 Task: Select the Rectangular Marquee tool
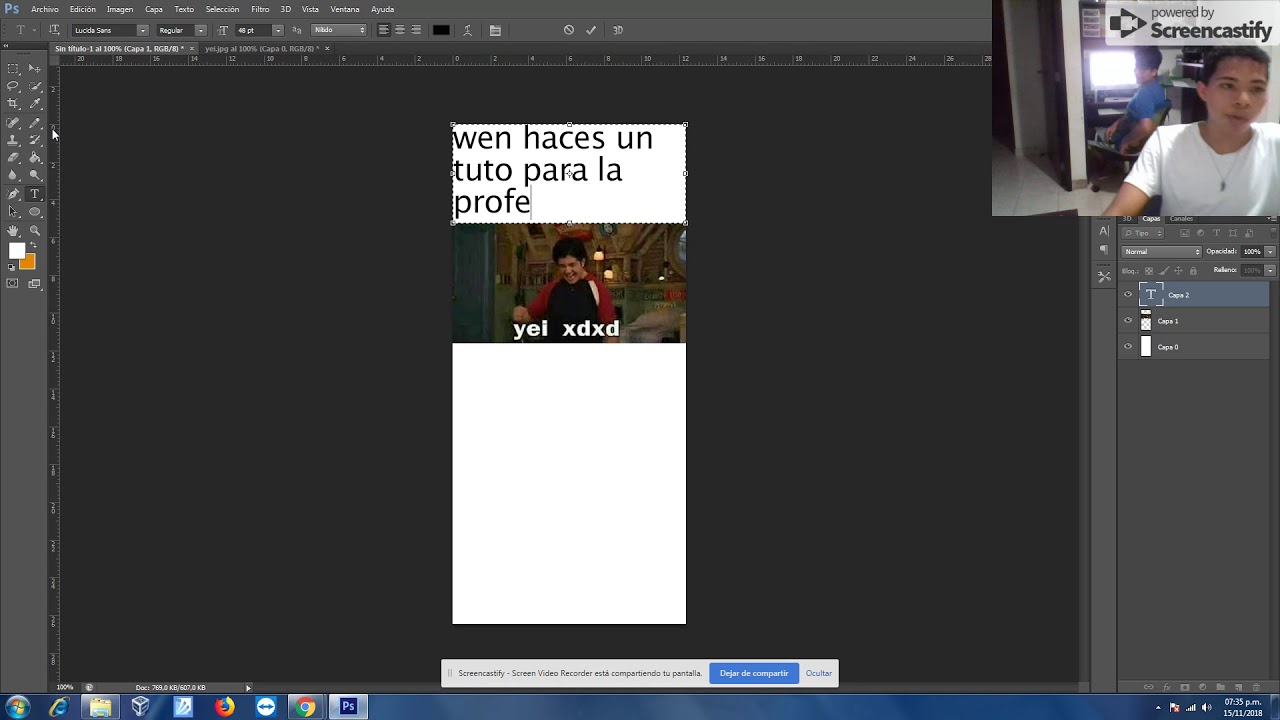(x=13, y=68)
